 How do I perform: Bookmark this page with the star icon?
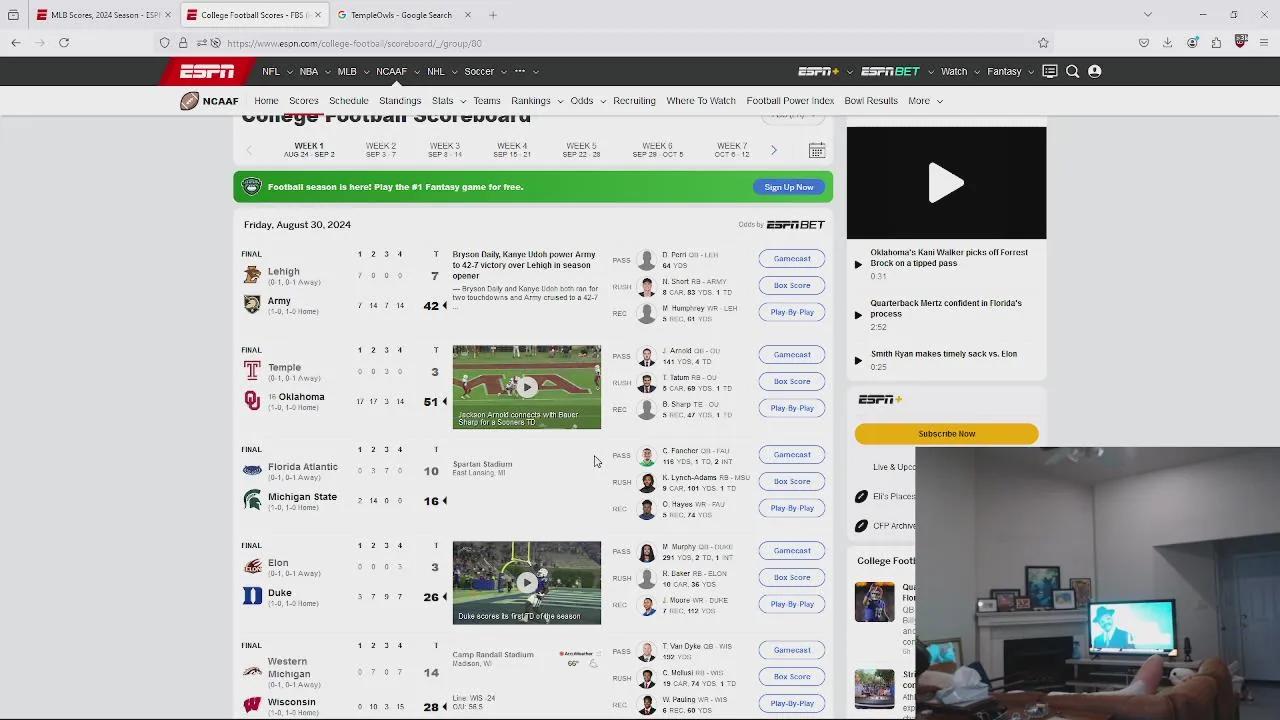pos(1043,43)
